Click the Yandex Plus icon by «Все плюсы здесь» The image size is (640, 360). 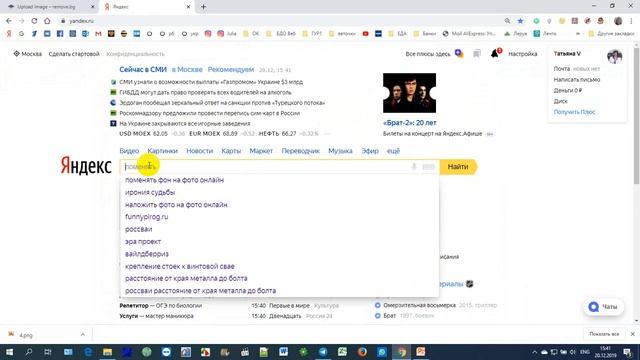(459, 53)
